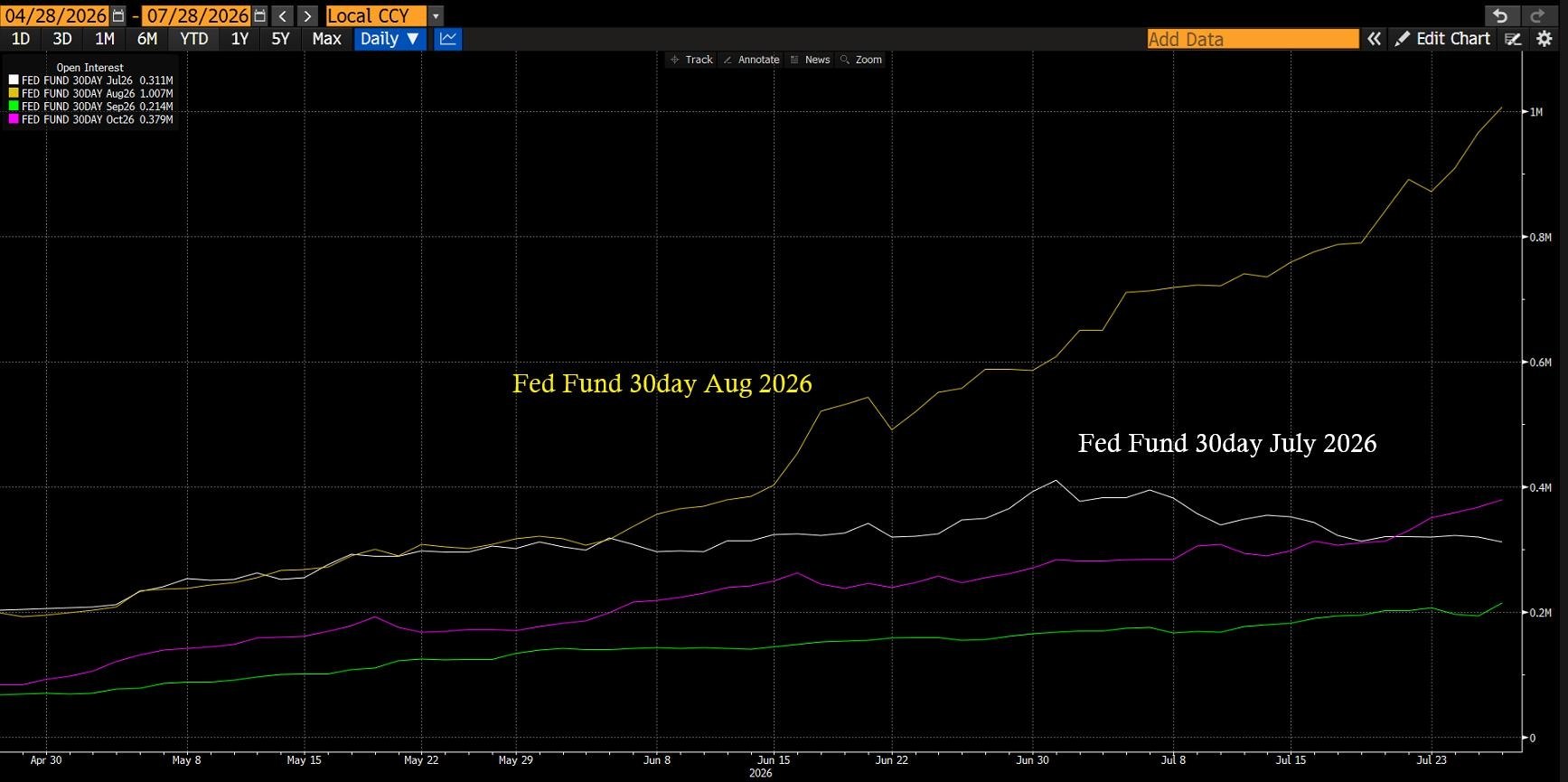Open chart settings gear

pos(1545,39)
